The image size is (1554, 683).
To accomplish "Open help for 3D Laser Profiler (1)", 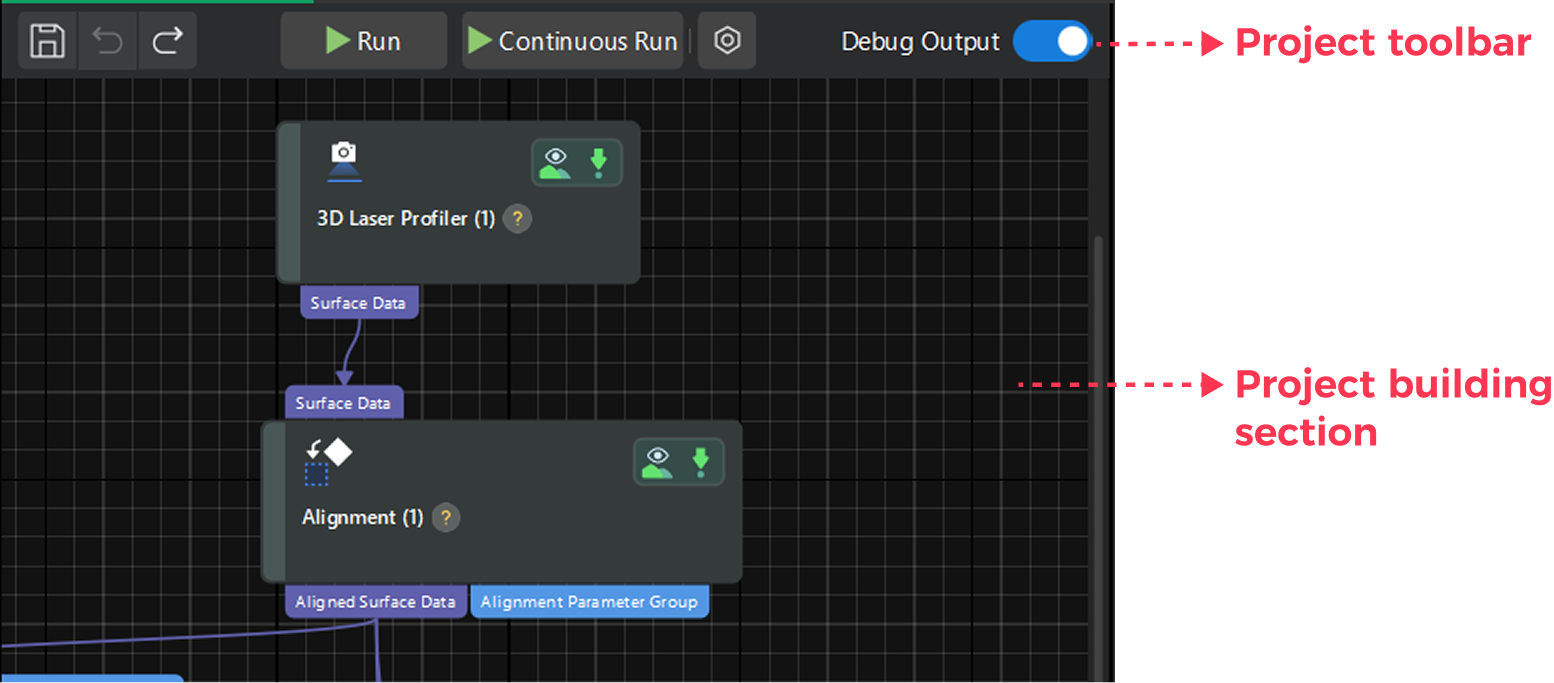I will coord(517,218).
